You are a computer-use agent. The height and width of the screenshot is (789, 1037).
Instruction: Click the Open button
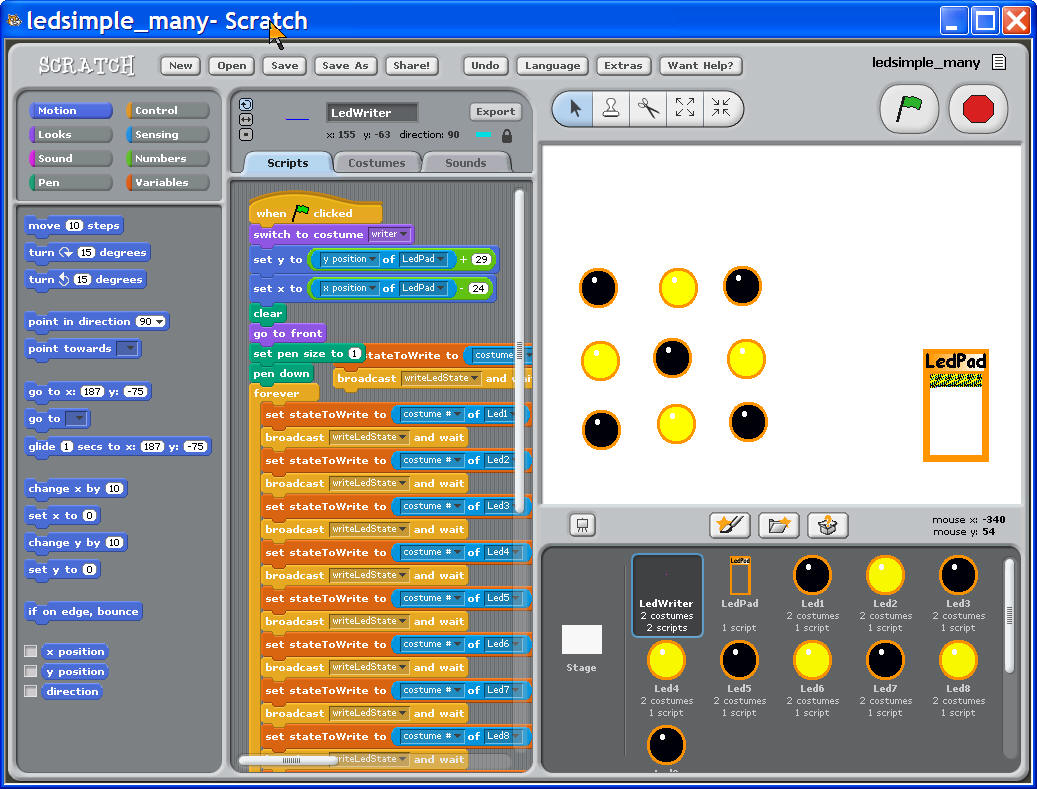tap(231, 65)
